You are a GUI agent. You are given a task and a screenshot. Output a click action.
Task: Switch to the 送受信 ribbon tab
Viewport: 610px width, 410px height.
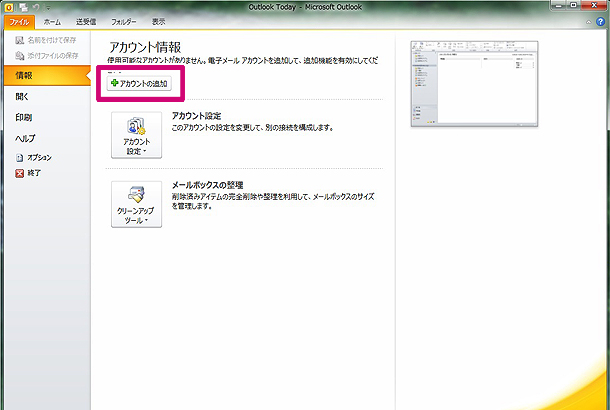pyautogui.click(x=86, y=22)
